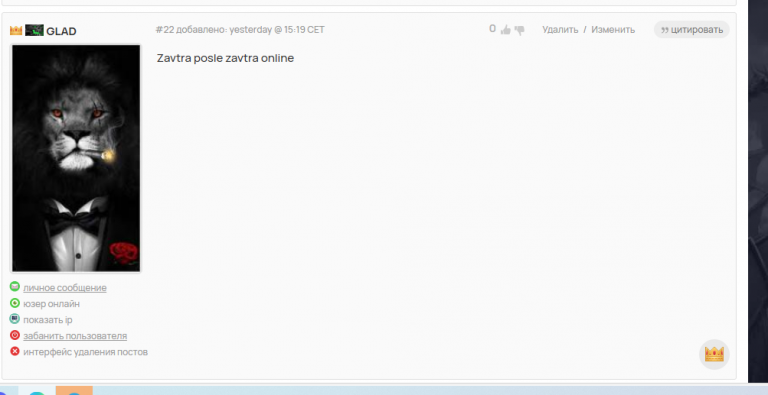Open the GLAD user profile name
The height and width of the screenshot is (395, 768).
click(61, 31)
